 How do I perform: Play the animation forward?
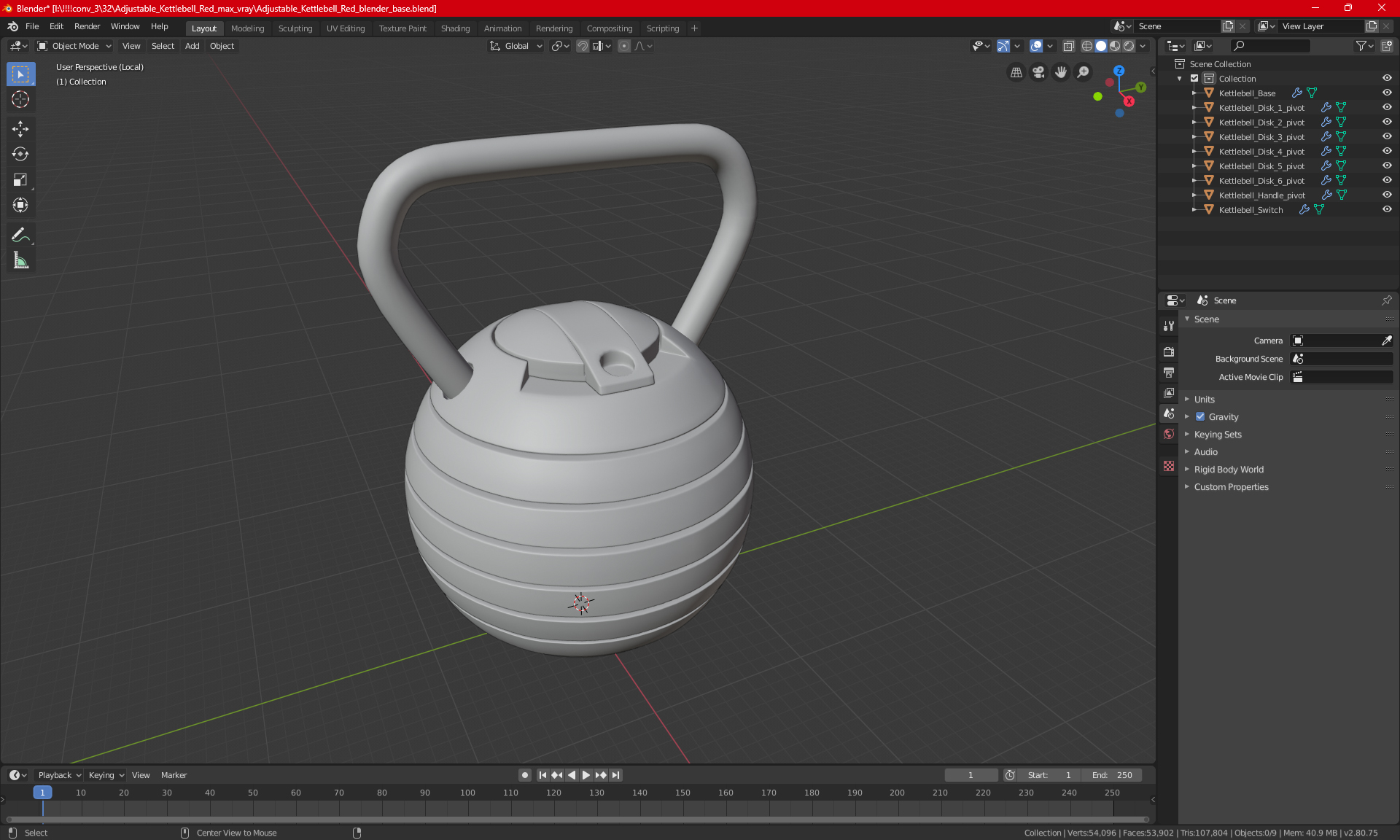point(586,775)
